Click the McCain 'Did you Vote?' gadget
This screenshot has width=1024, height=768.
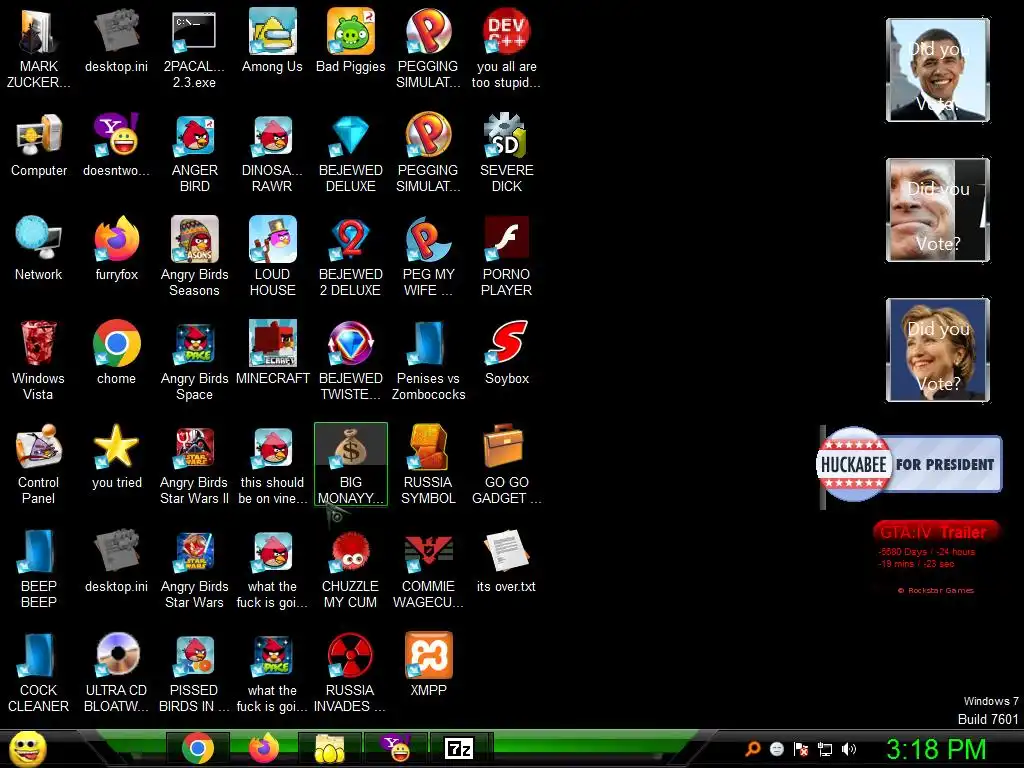coord(938,210)
